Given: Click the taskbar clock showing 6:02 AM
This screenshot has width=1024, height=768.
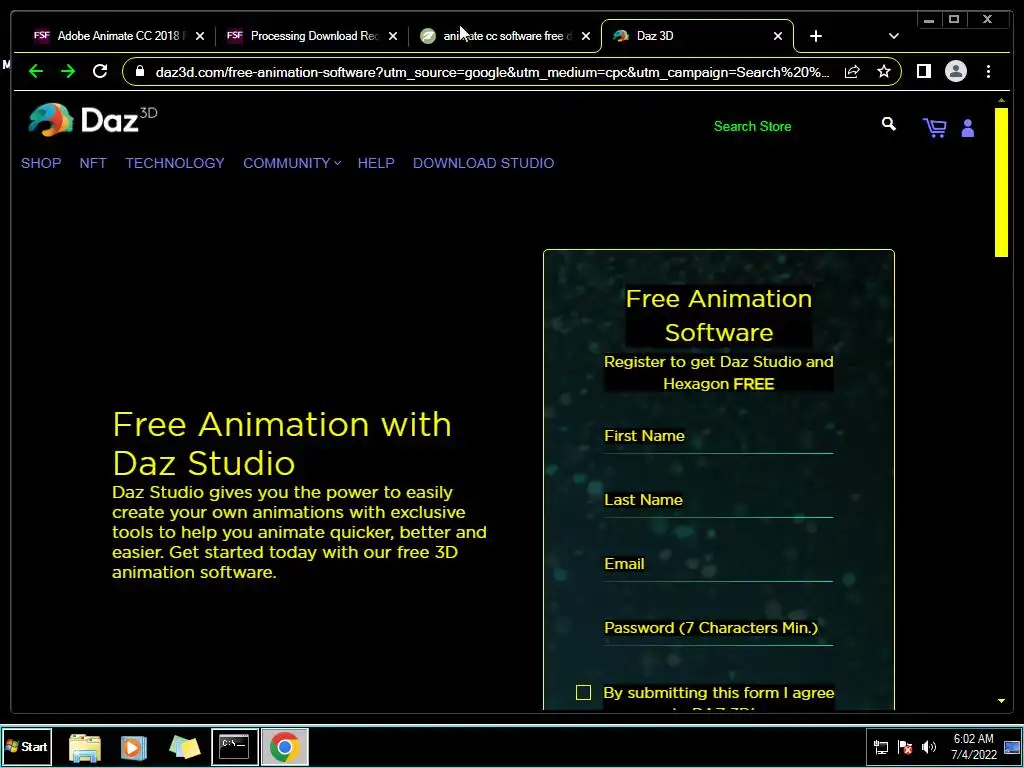Looking at the screenshot, I should coord(973,747).
